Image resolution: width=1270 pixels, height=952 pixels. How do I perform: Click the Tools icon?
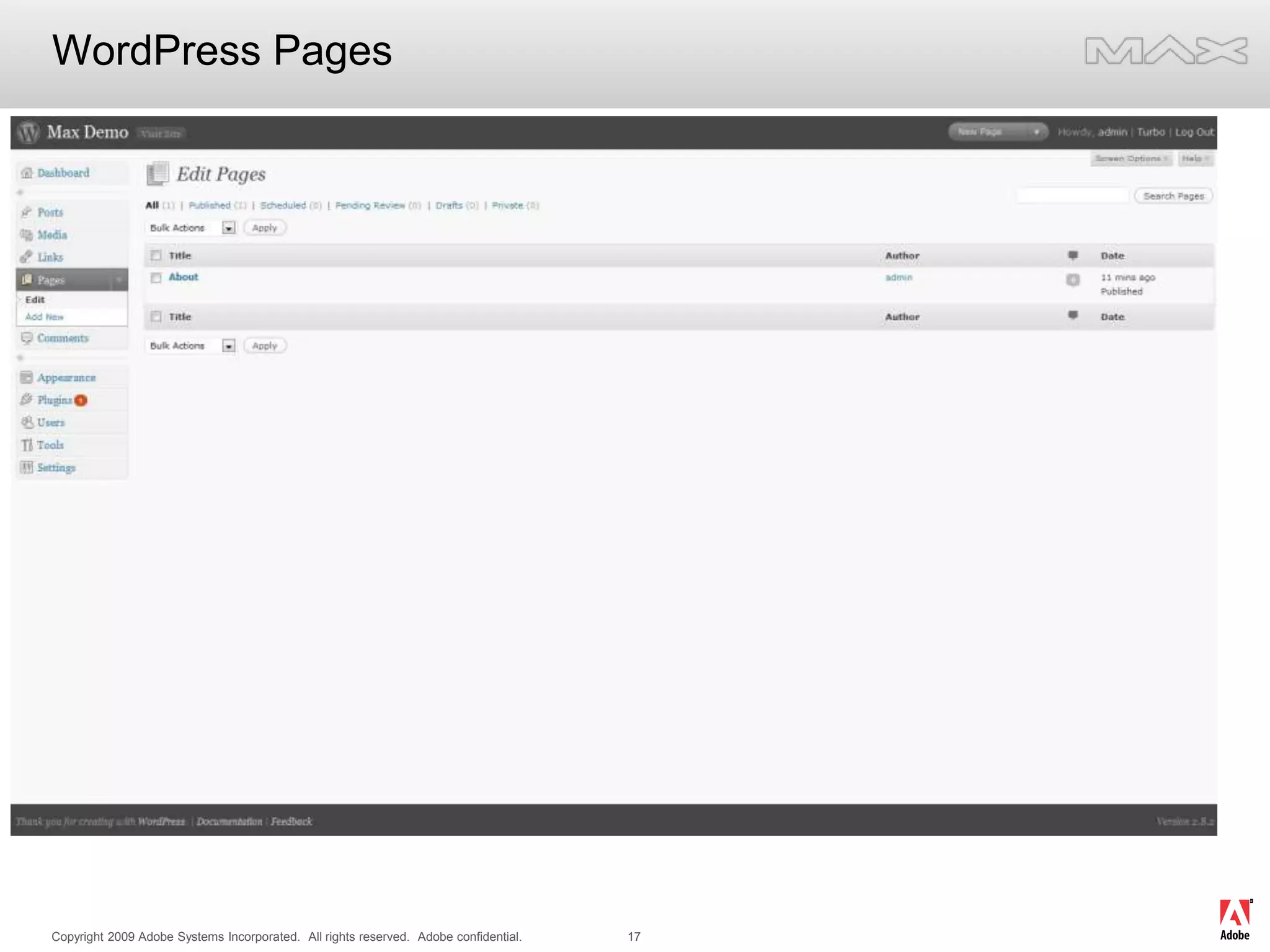tap(27, 445)
